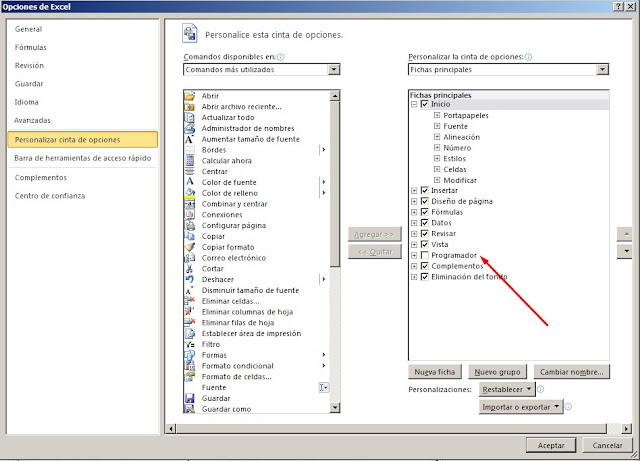Click the Deshacer undo icon
640x461 pixels.
pyautogui.click(x=189, y=280)
